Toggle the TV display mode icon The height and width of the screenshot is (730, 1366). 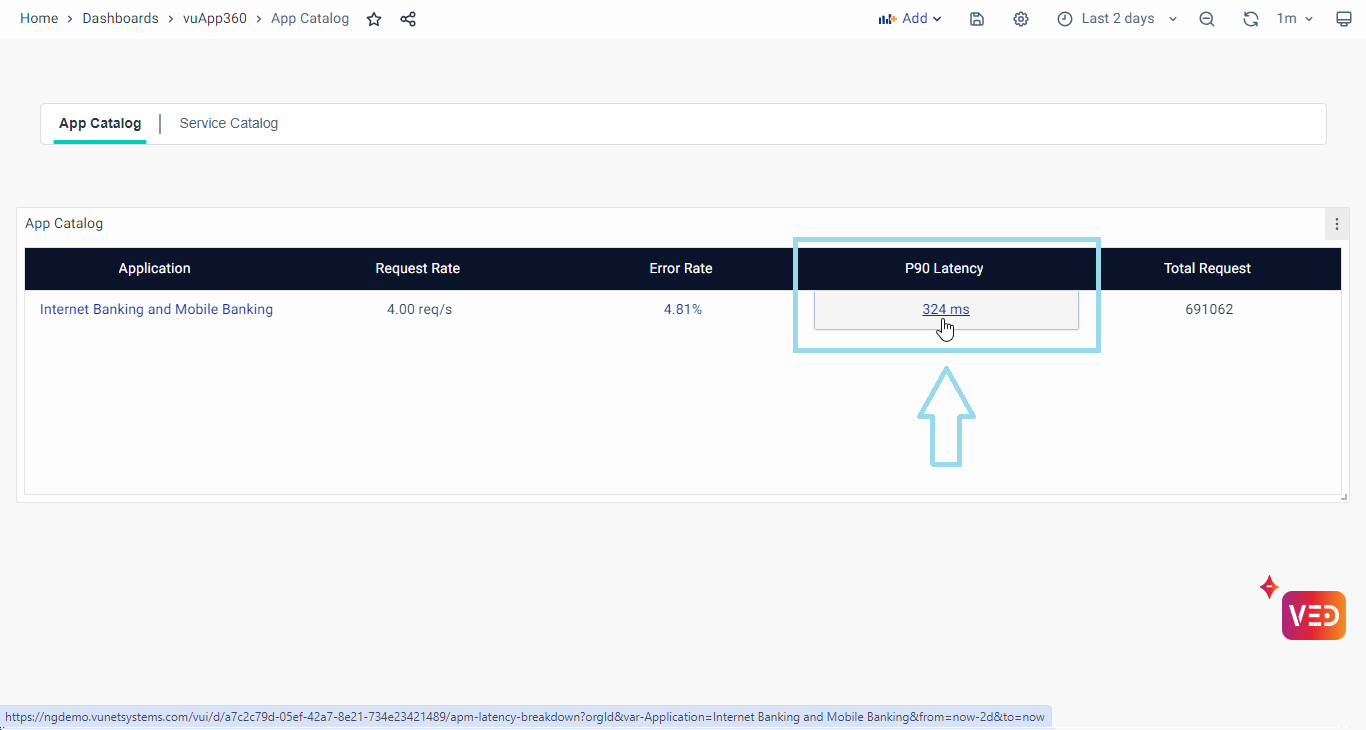(x=1344, y=19)
